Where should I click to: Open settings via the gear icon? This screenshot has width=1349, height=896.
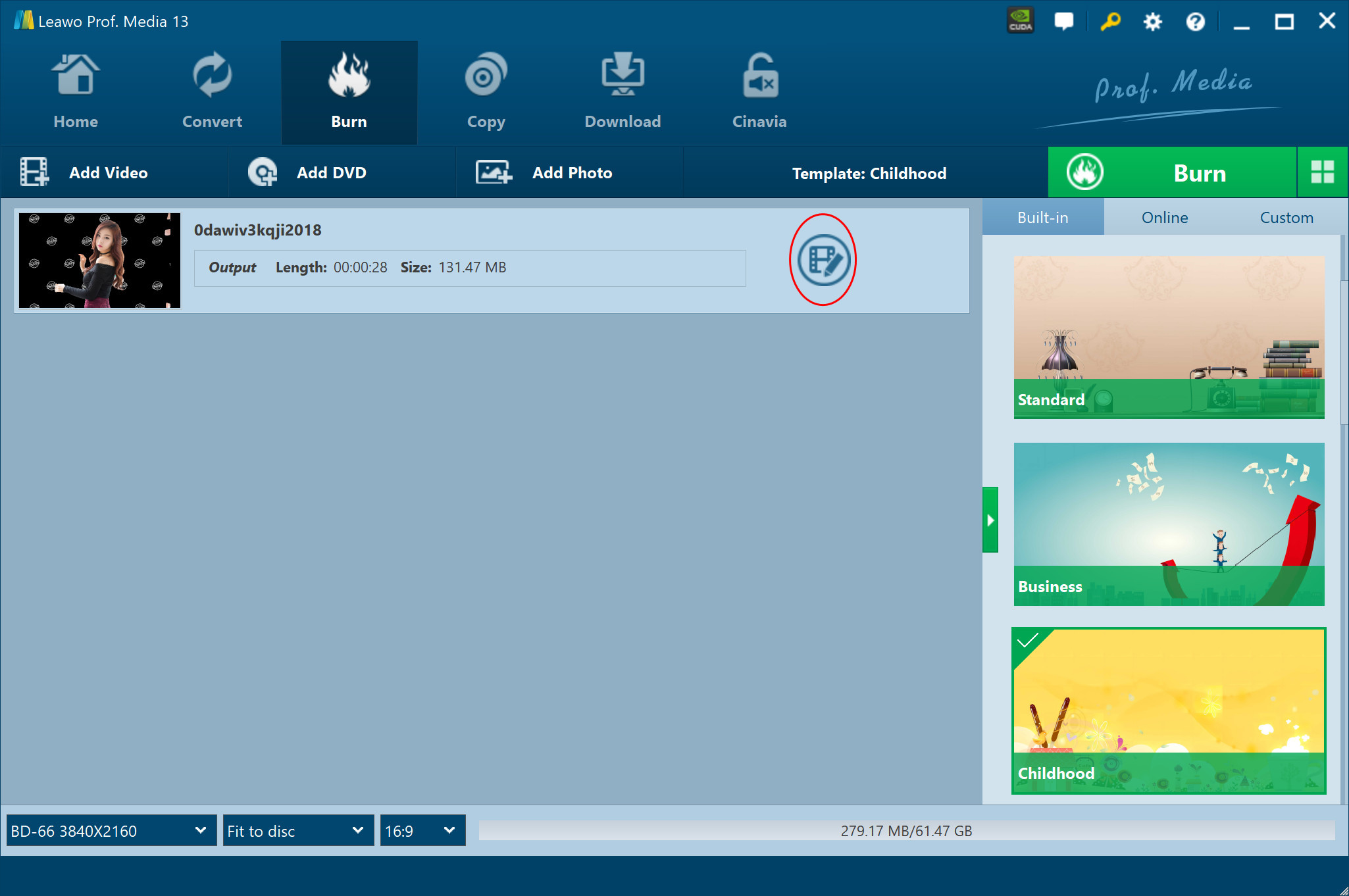click(x=1152, y=22)
